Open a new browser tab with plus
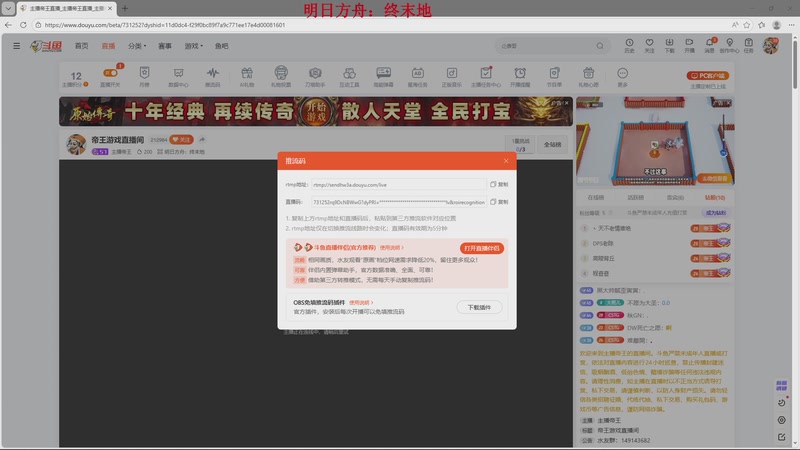 click(125, 8)
